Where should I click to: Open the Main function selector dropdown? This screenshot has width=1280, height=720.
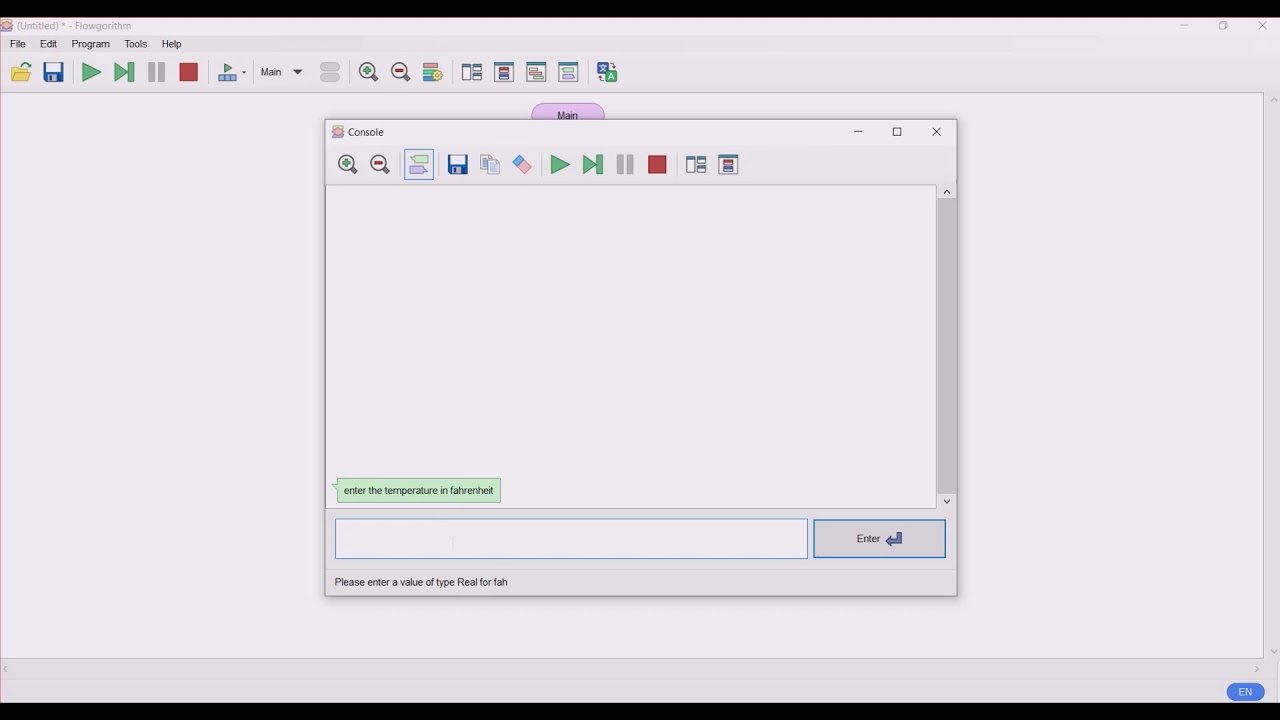281,72
